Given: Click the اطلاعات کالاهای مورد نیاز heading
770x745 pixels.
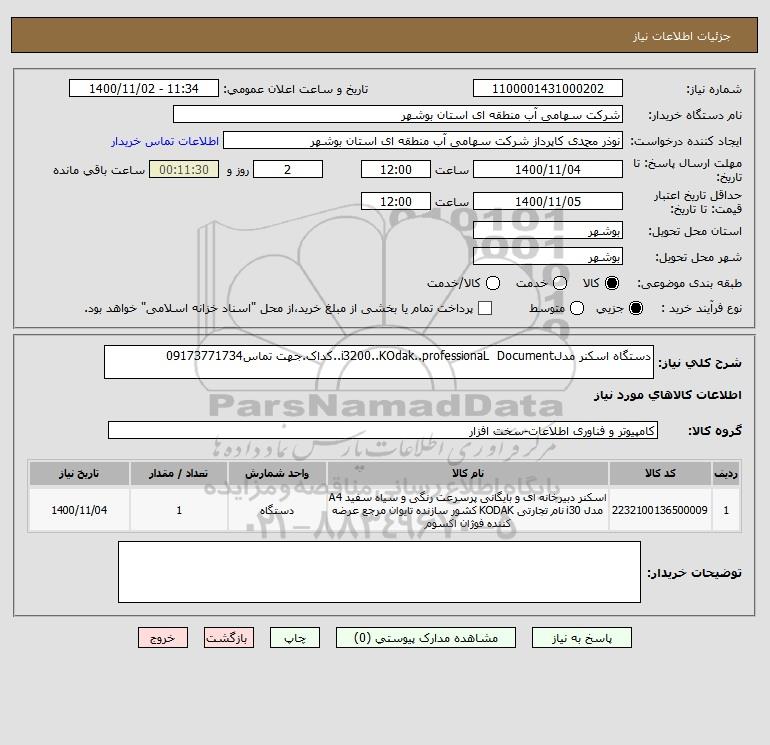Looking at the screenshot, I should (x=668, y=395).
